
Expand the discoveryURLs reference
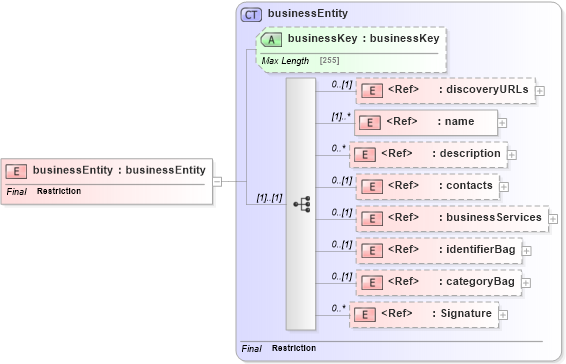click(540, 91)
